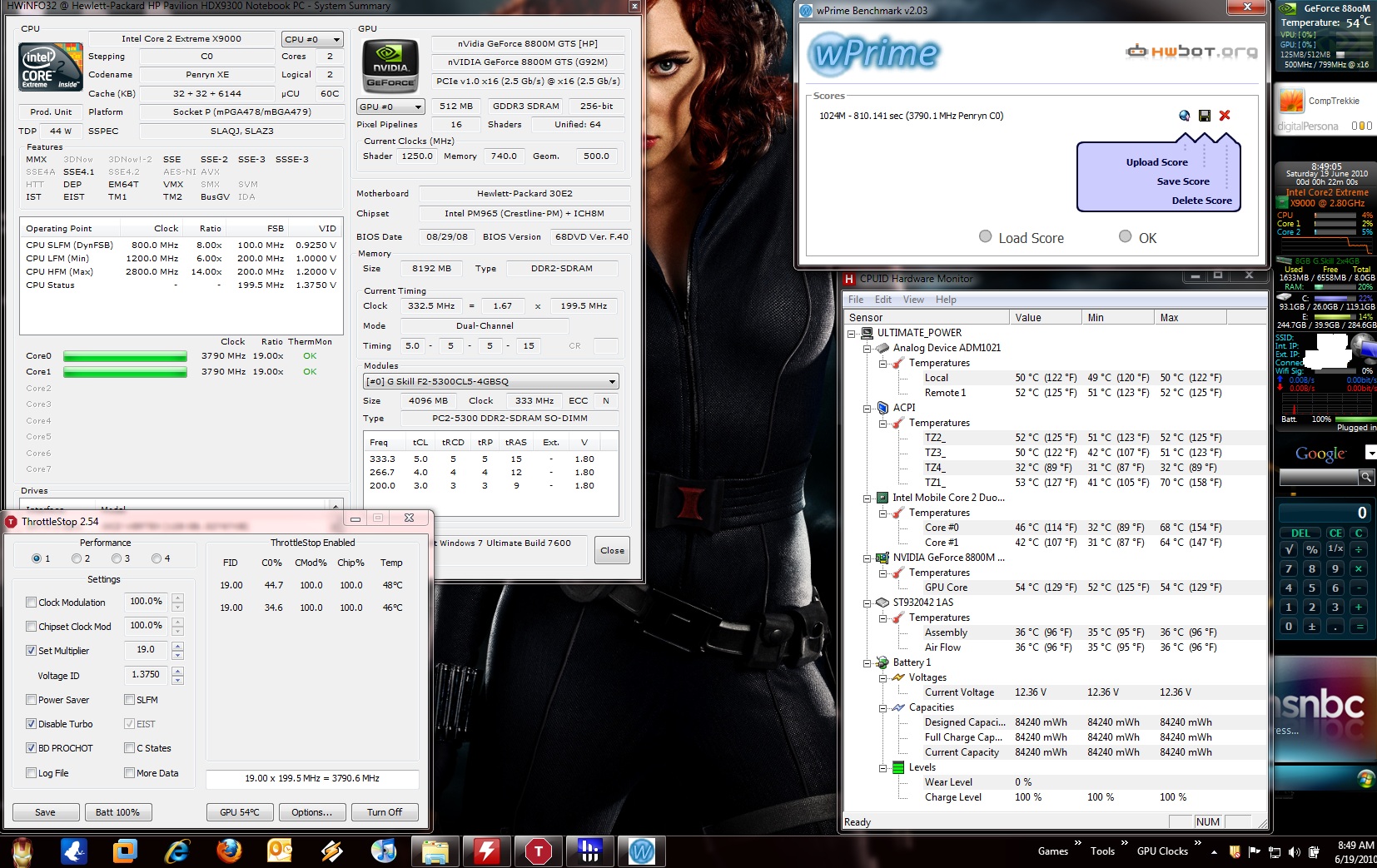Click the Turn Off button in ThrottleStop

pos(384,812)
